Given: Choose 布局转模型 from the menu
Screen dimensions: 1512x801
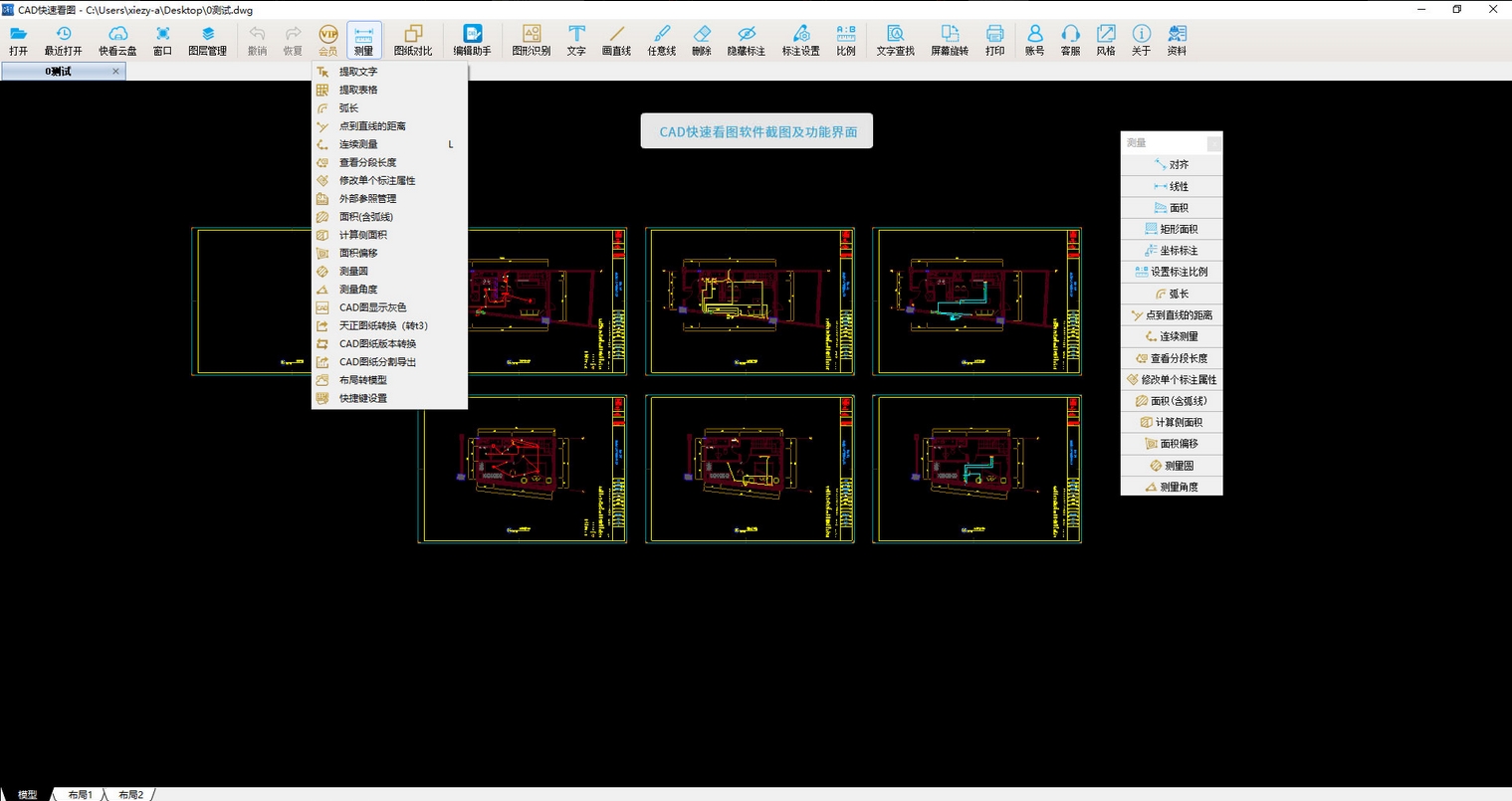Looking at the screenshot, I should (x=389, y=380).
